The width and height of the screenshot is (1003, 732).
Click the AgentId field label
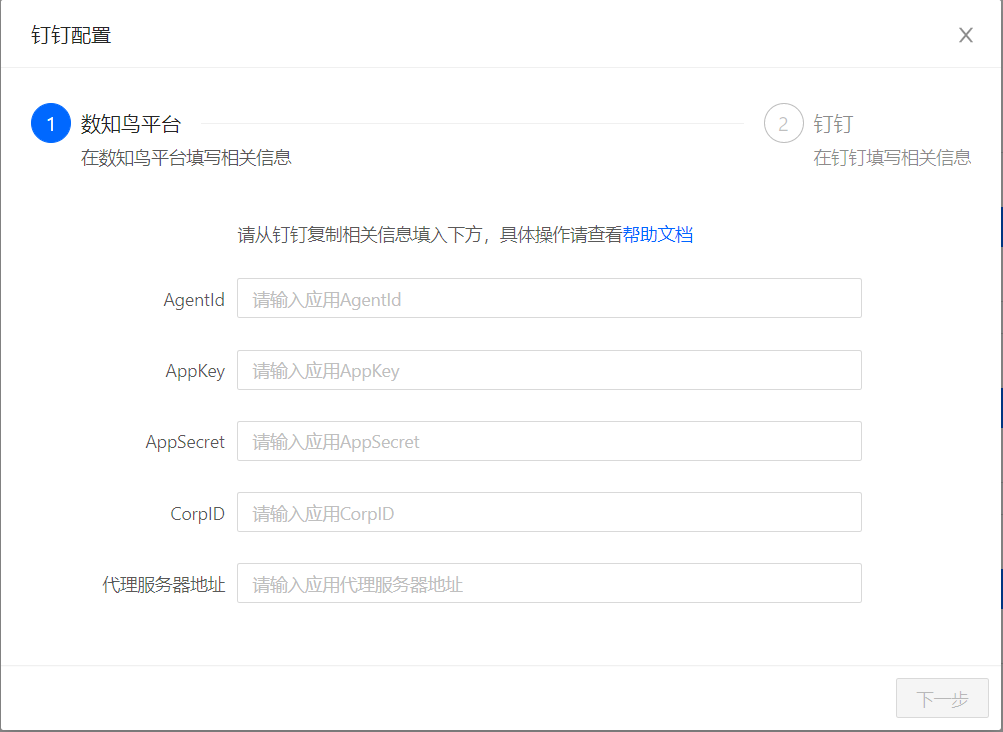click(x=194, y=299)
